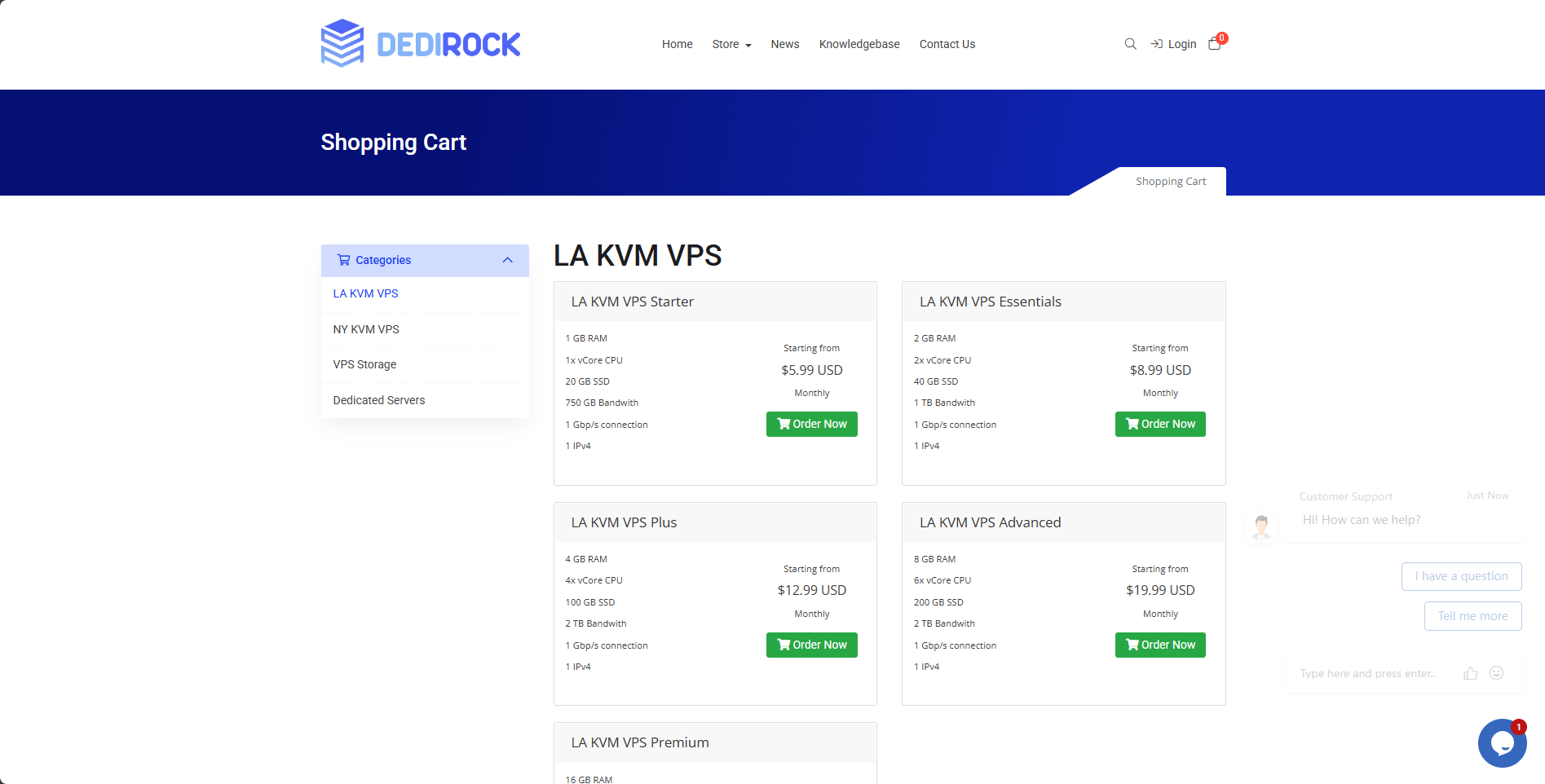Click the support agent avatar
The height and width of the screenshot is (784, 1545).
1261,527
